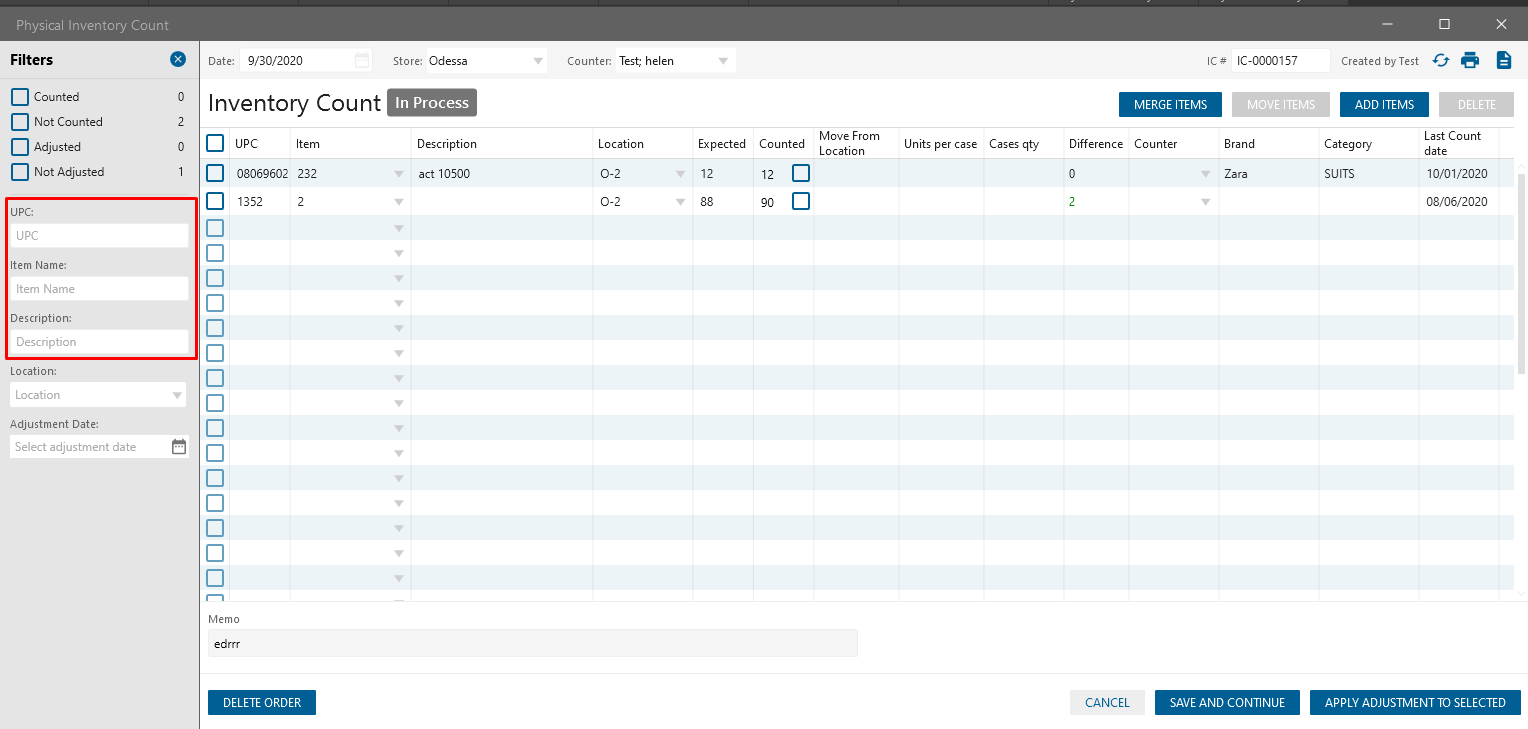Image resolution: width=1528 pixels, height=729 pixels.
Task: Minimize the Physical Inventory Count window
Action: (1386, 24)
